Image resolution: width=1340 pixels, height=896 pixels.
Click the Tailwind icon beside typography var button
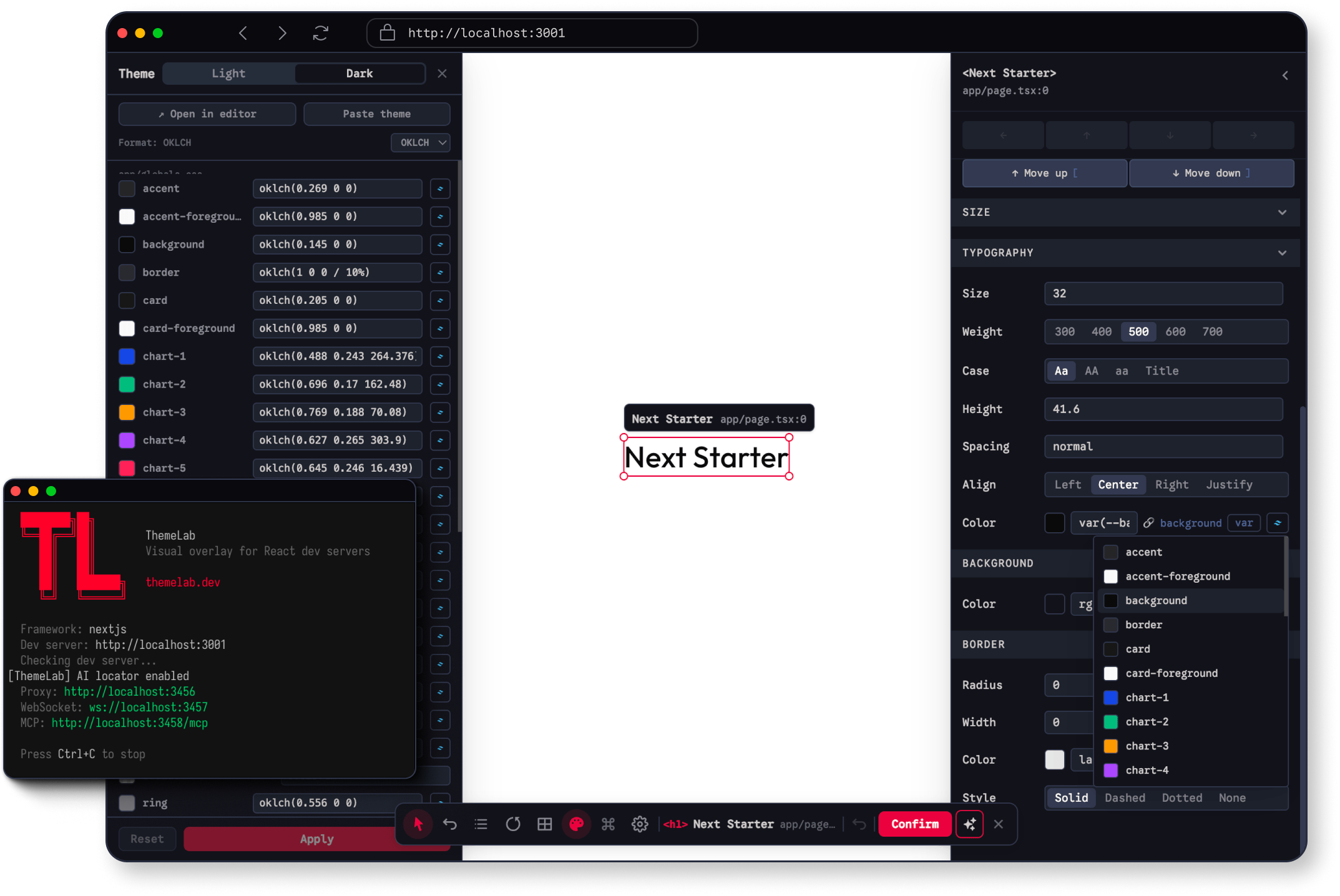point(1278,523)
